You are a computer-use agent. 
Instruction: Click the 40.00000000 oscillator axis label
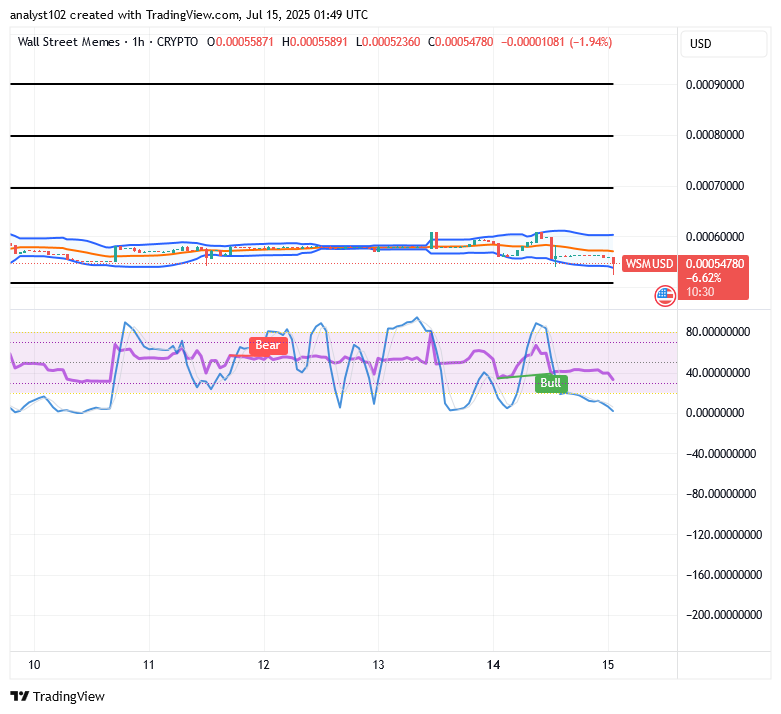(718, 373)
